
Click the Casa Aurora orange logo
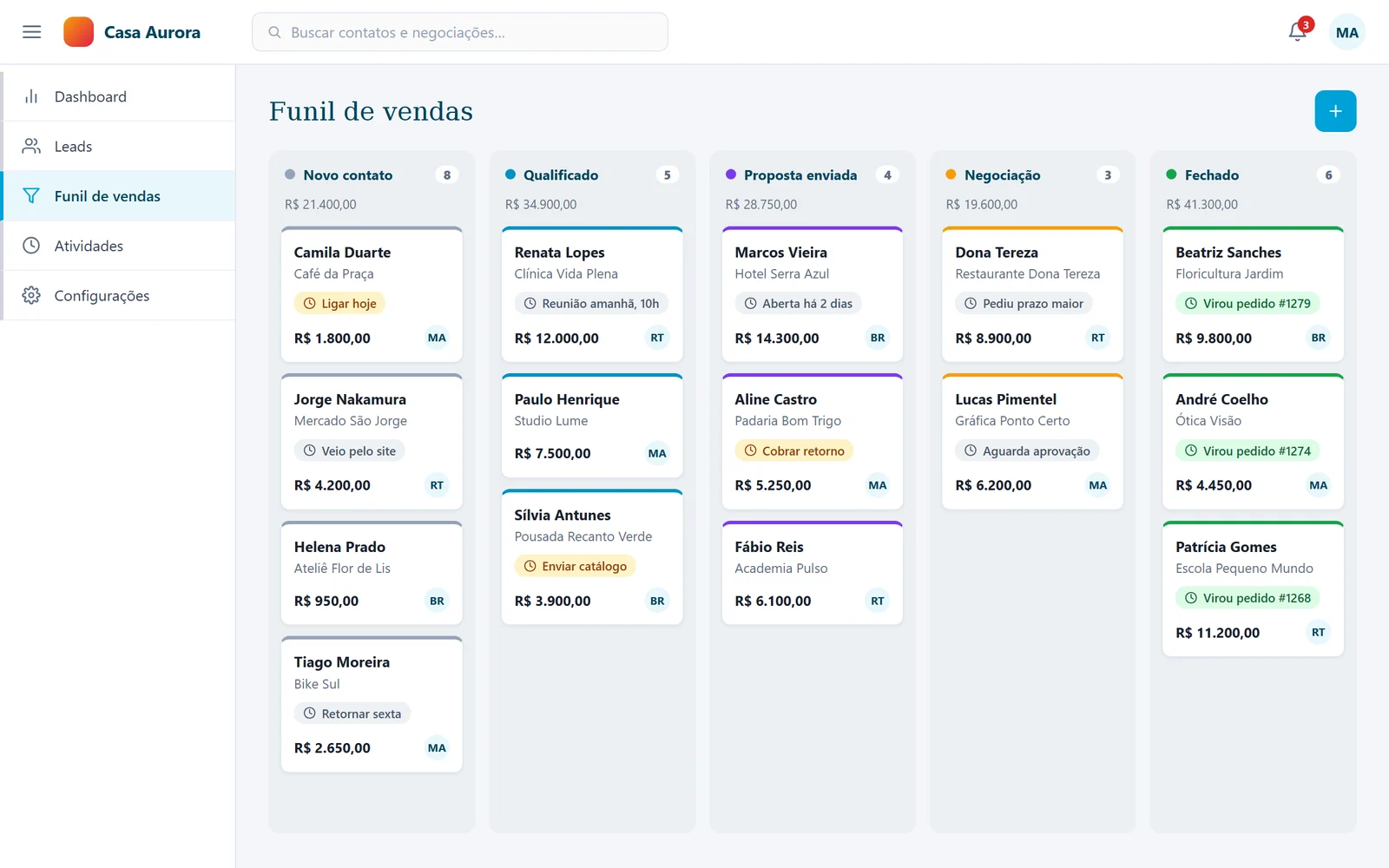79,32
